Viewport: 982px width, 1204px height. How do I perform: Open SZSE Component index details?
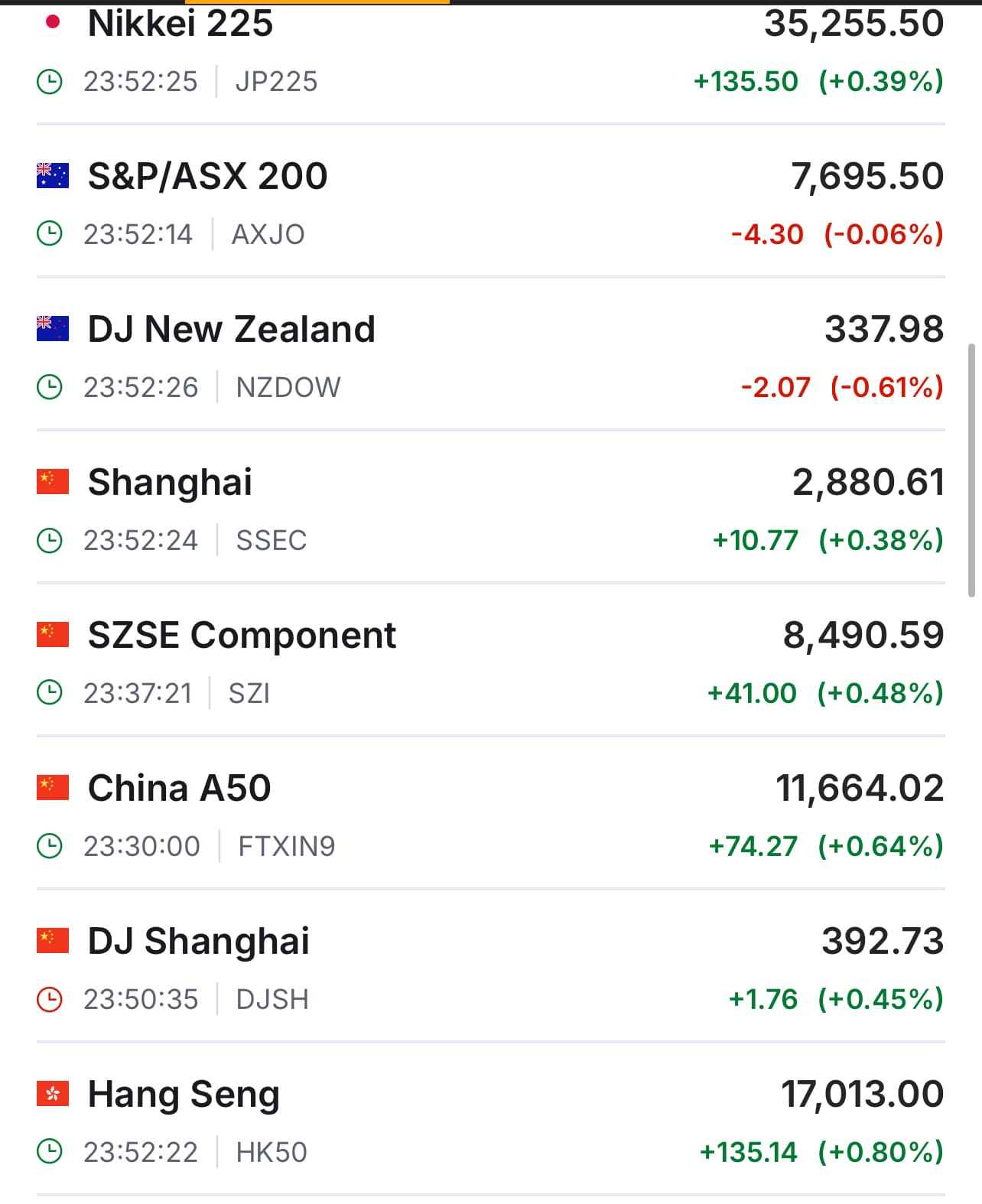(x=242, y=636)
